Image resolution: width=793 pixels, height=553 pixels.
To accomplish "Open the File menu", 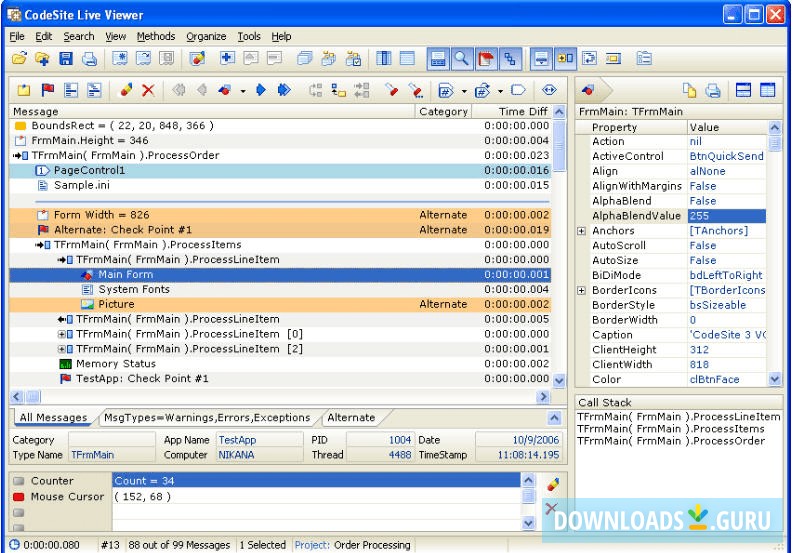I will pos(17,36).
